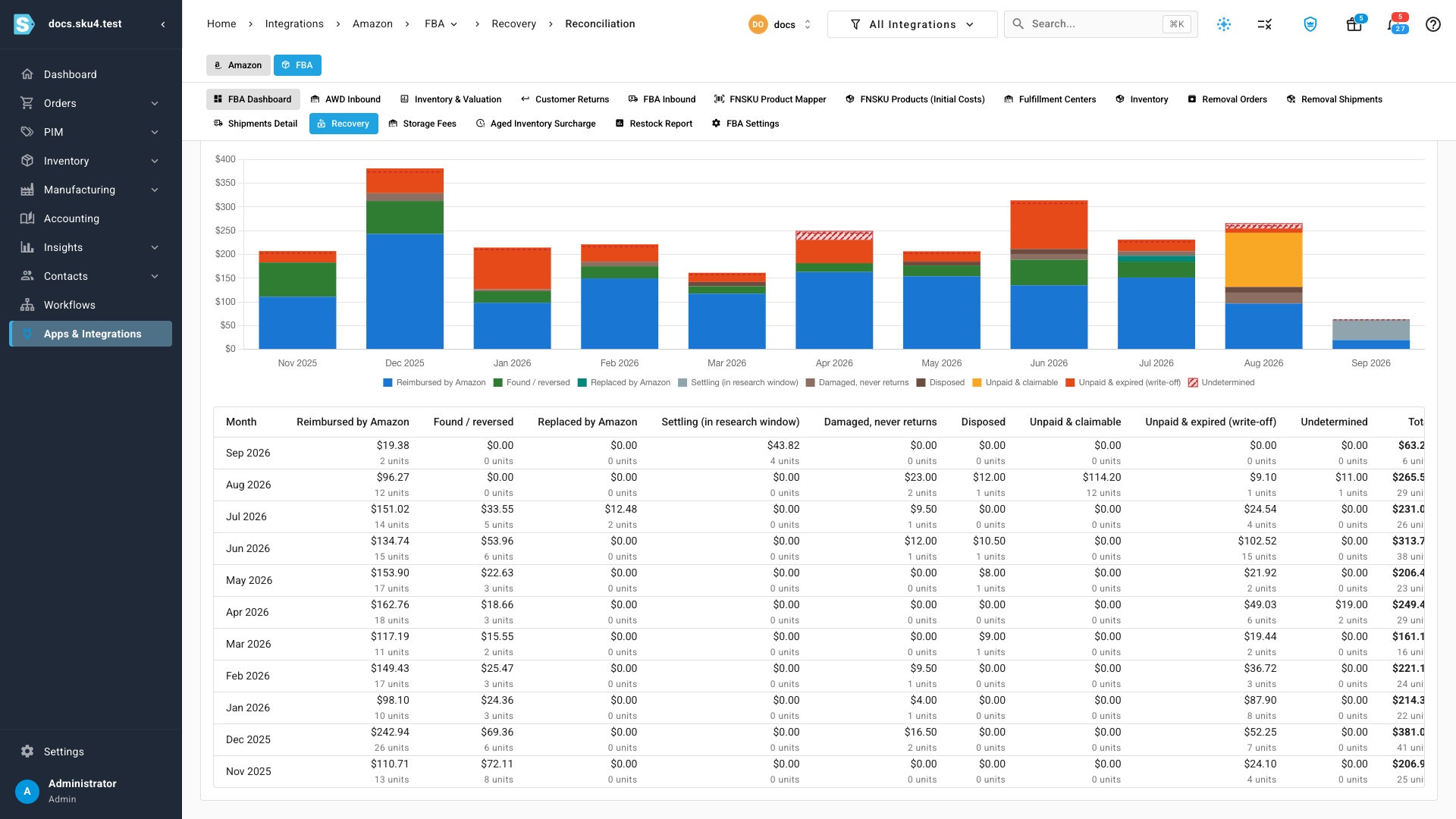Open the Customer Returns tab

point(565,99)
